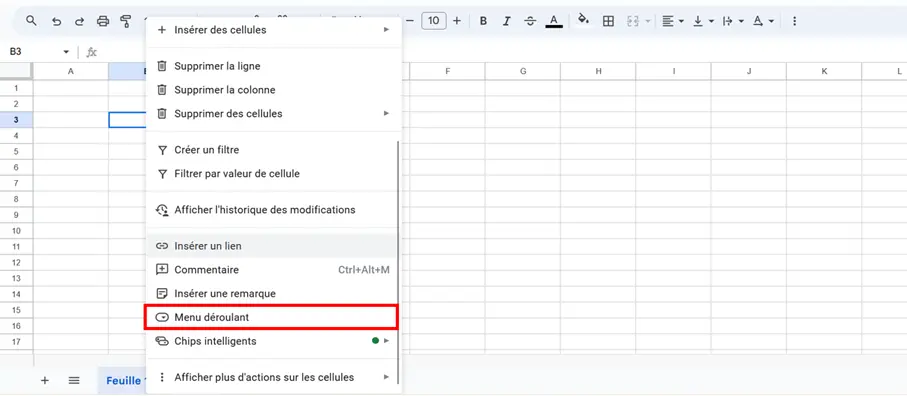Click the context menu scrollbar
Screen dimensions: 907x396
[398, 262]
